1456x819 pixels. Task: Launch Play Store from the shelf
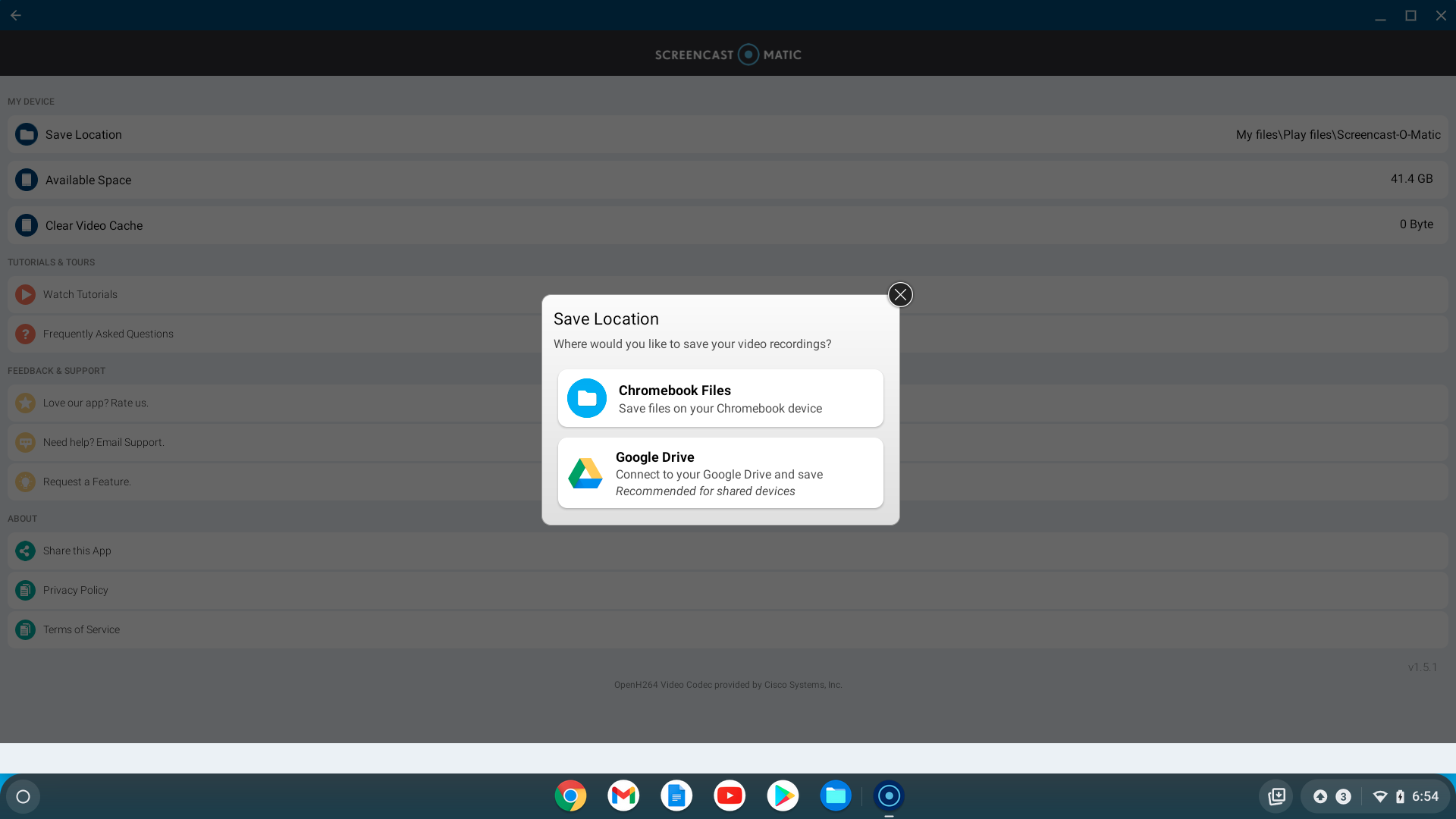click(x=783, y=795)
